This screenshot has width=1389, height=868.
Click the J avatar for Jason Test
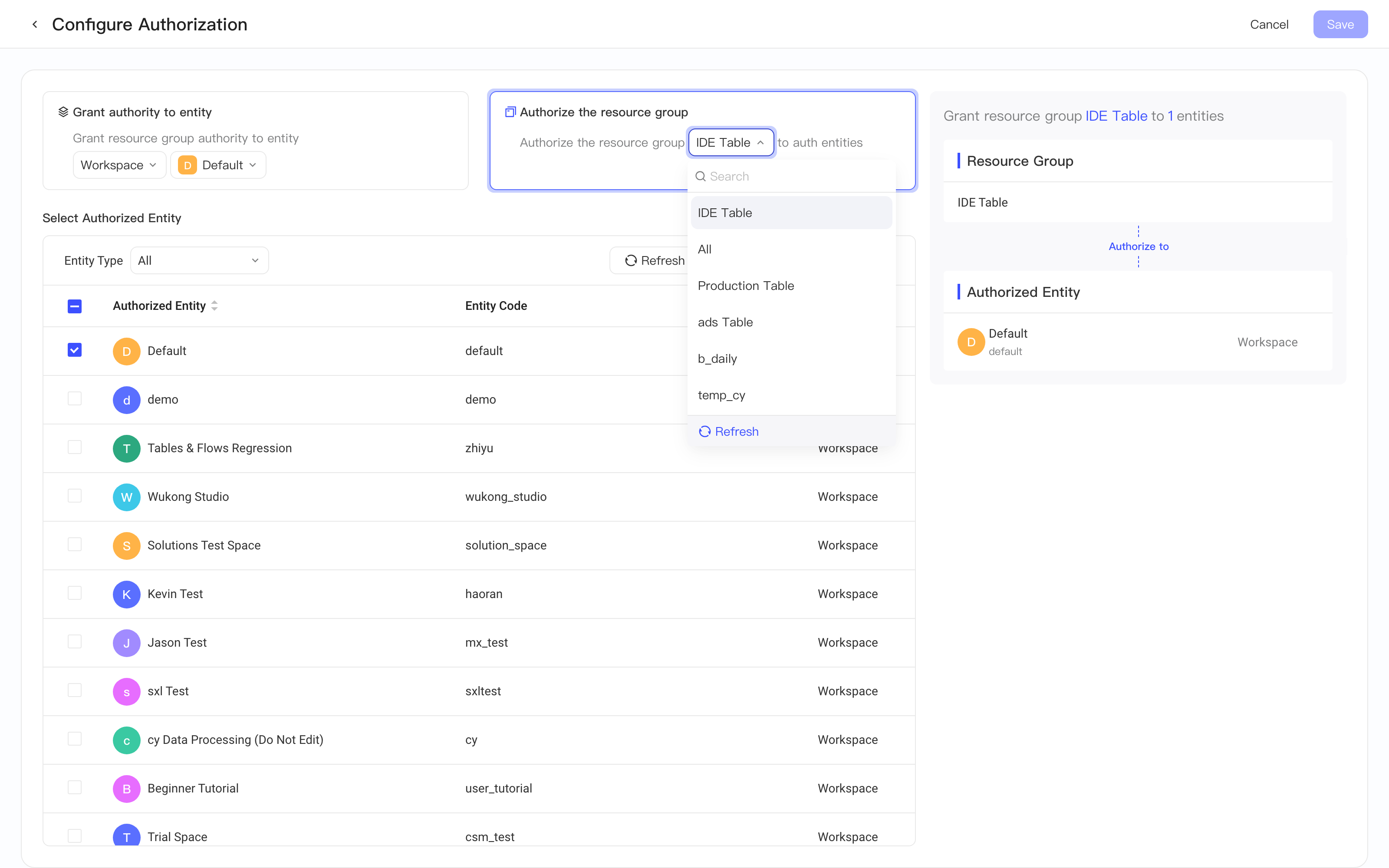pos(126,643)
